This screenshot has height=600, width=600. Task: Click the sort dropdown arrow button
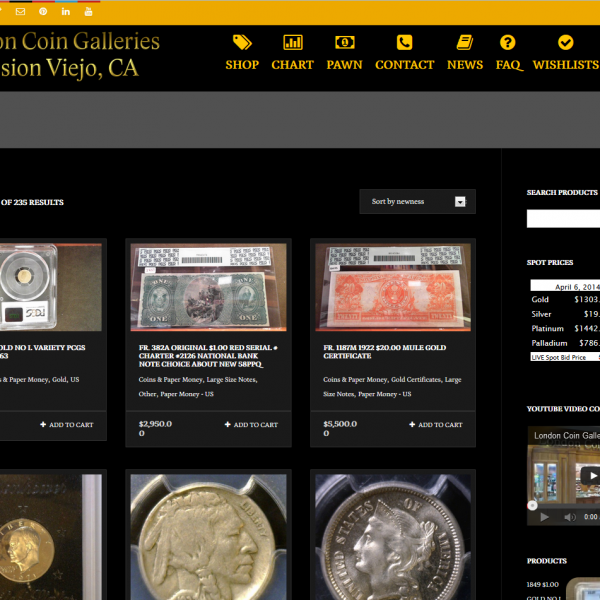click(460, 202)
